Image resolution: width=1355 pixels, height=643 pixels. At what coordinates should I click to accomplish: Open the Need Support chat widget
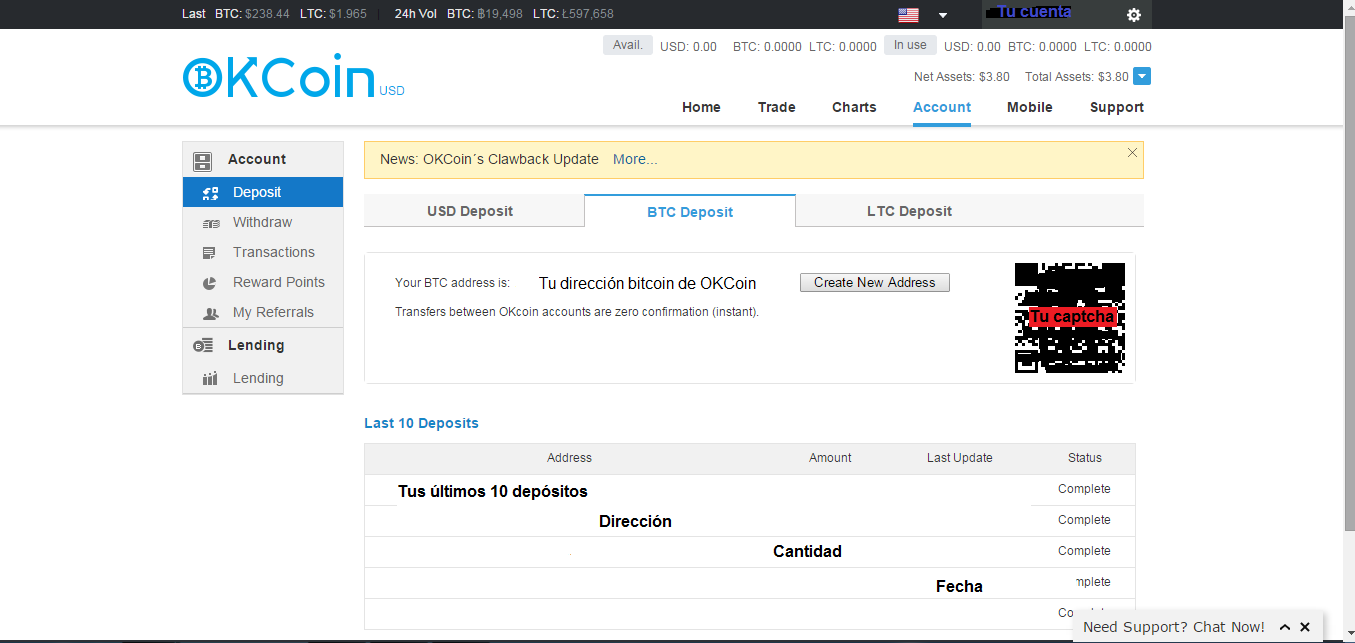[1174, 627]
